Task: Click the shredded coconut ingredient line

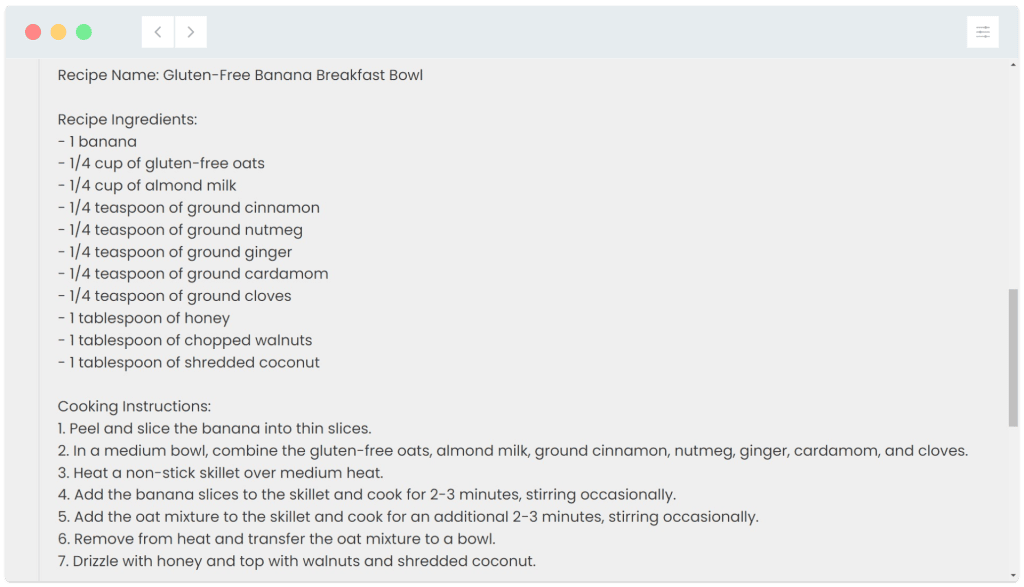Action: pyautogui.click(x=189, y=362)
